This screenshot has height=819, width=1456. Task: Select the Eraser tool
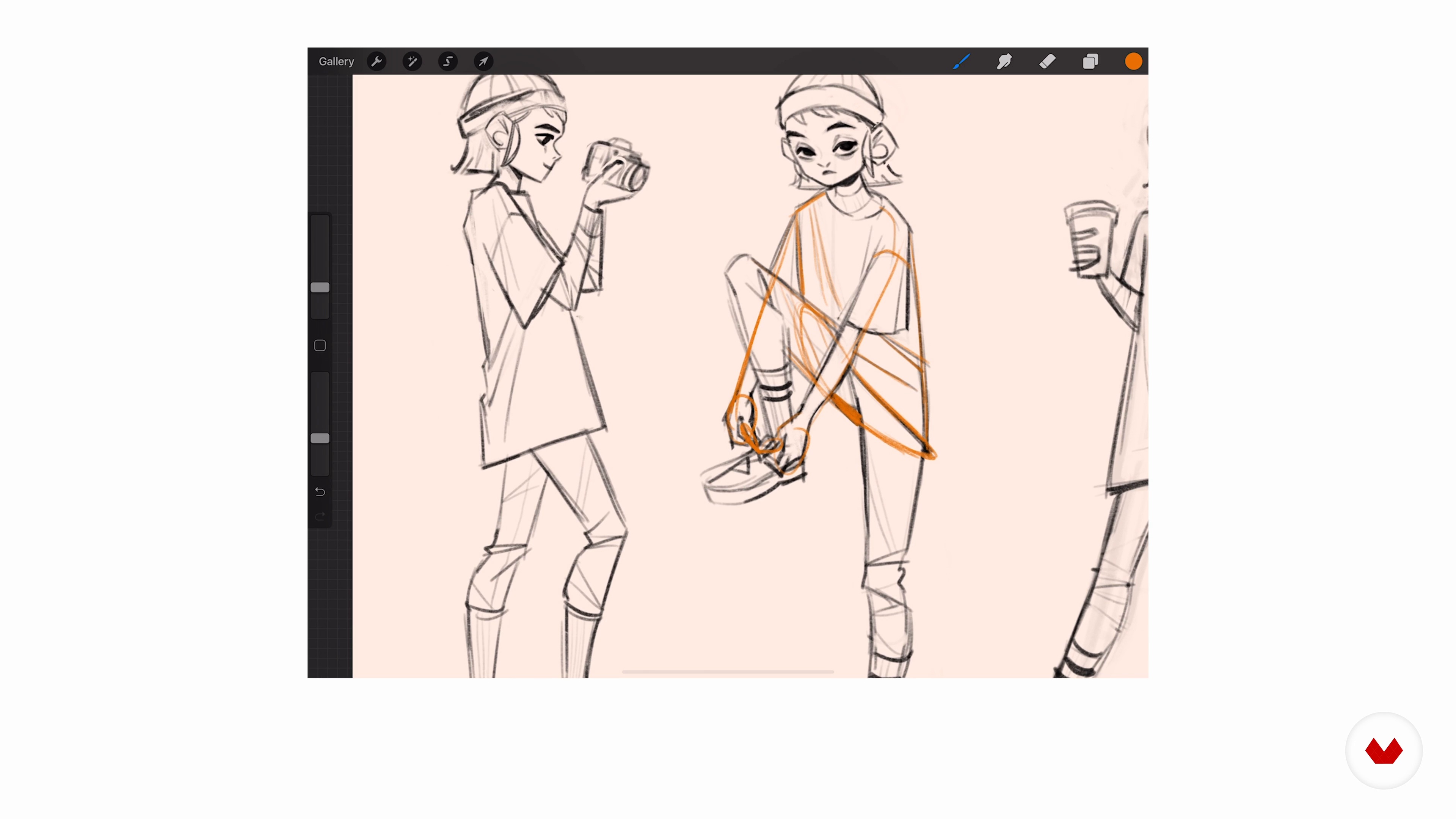[x=1047, y=61]
